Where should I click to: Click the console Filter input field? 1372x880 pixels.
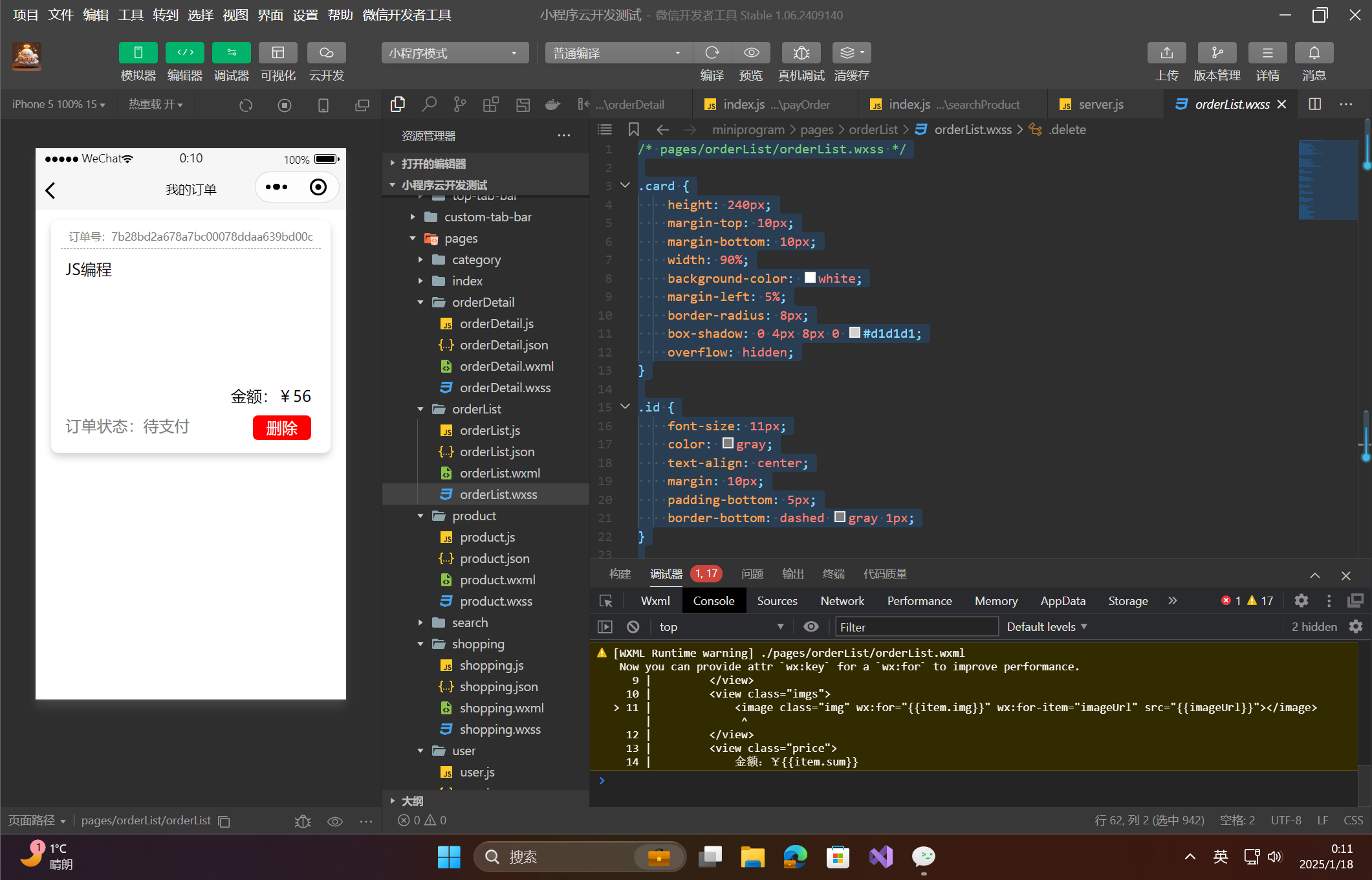click(x=916, y=626)
